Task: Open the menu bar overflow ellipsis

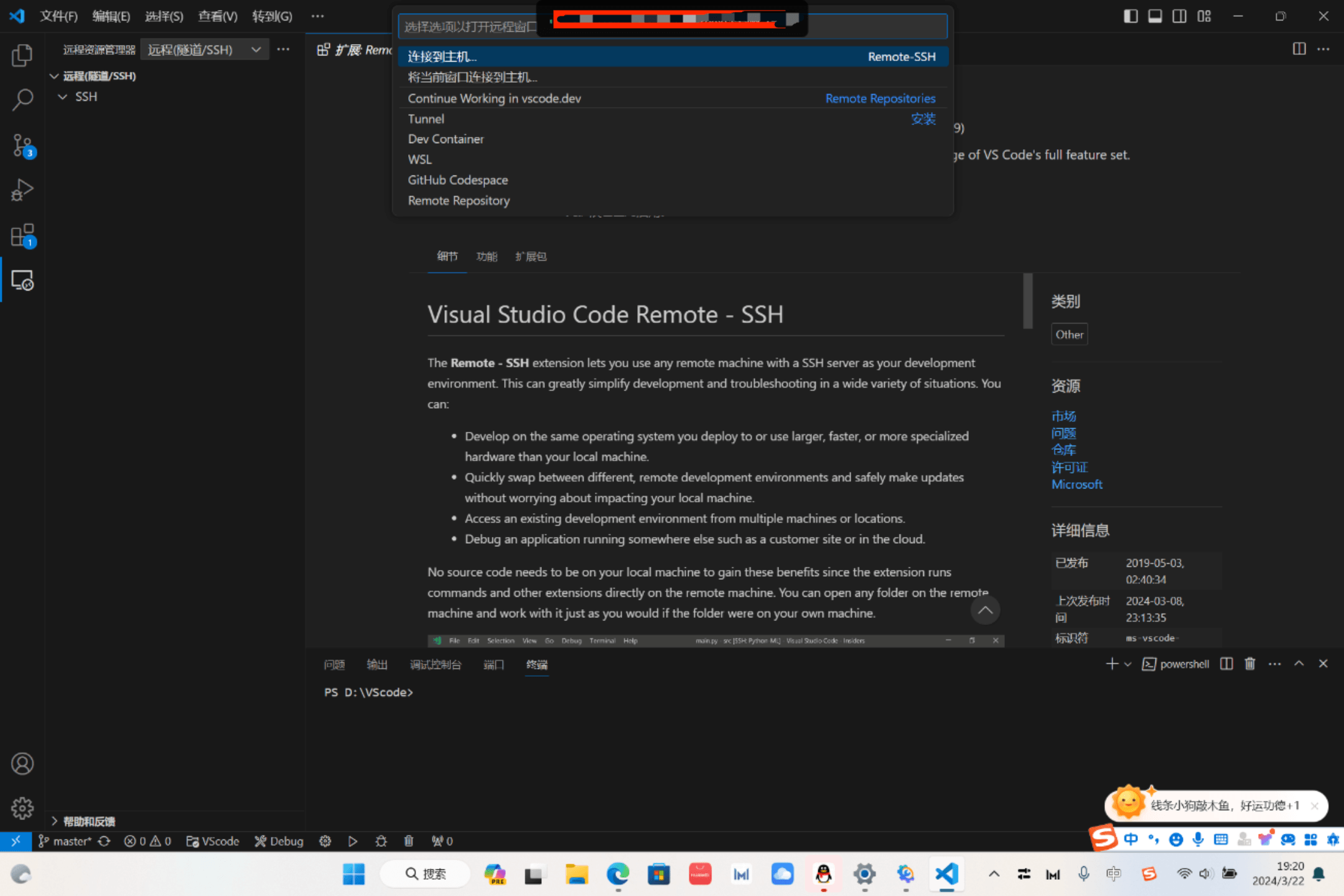Action: 317,16
